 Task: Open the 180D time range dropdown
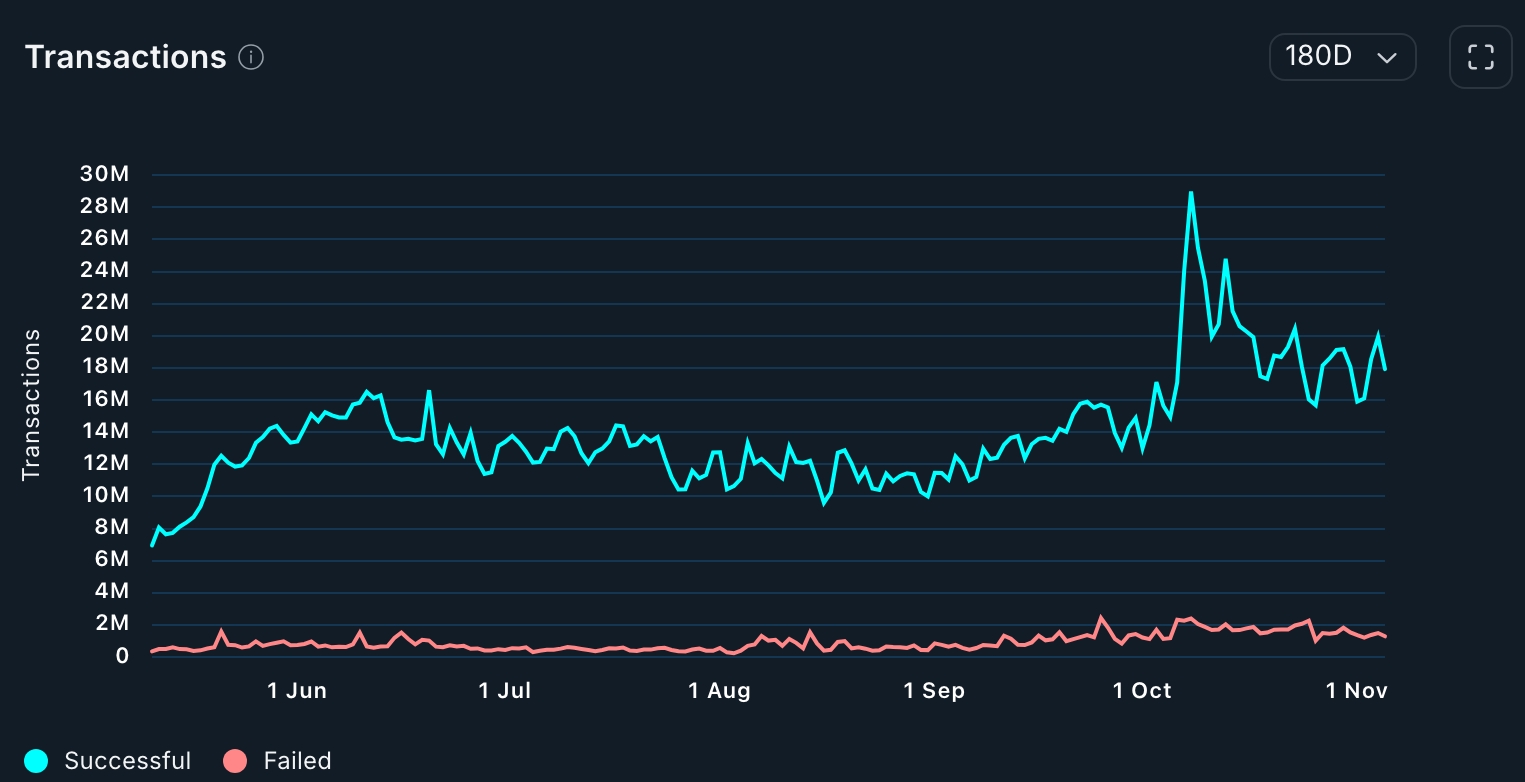point(1342,57)
